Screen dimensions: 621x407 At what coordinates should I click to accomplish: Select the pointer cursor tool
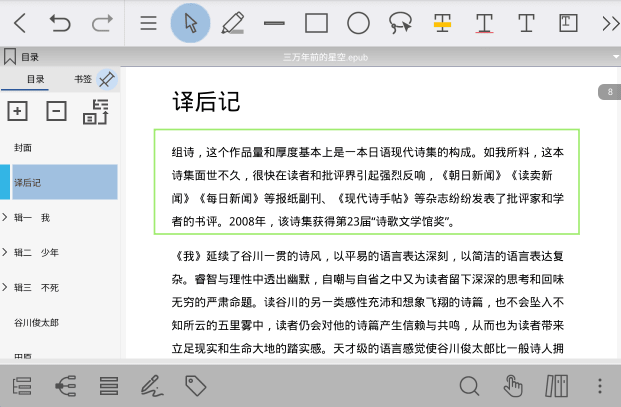pyautogui.click(x=190, y=23)
